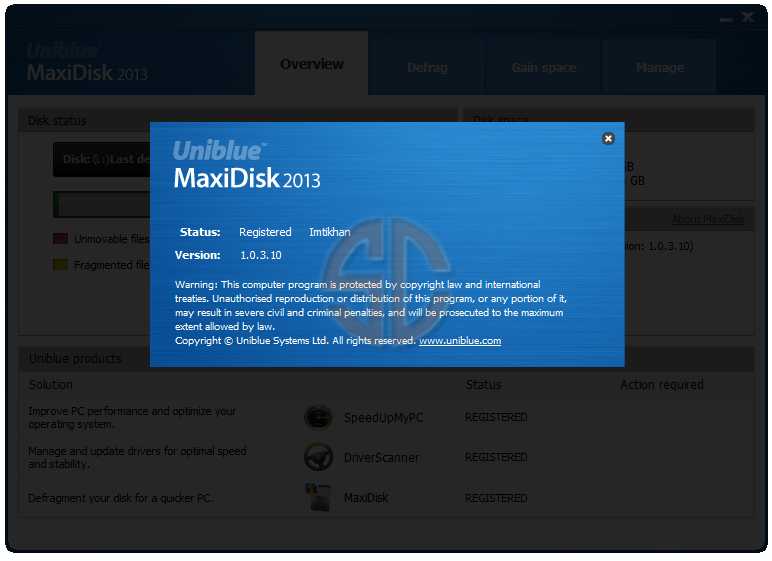The width and height of the screenshot is (772, 561).
Task: Click the Status column header
Action: (483, 385)
